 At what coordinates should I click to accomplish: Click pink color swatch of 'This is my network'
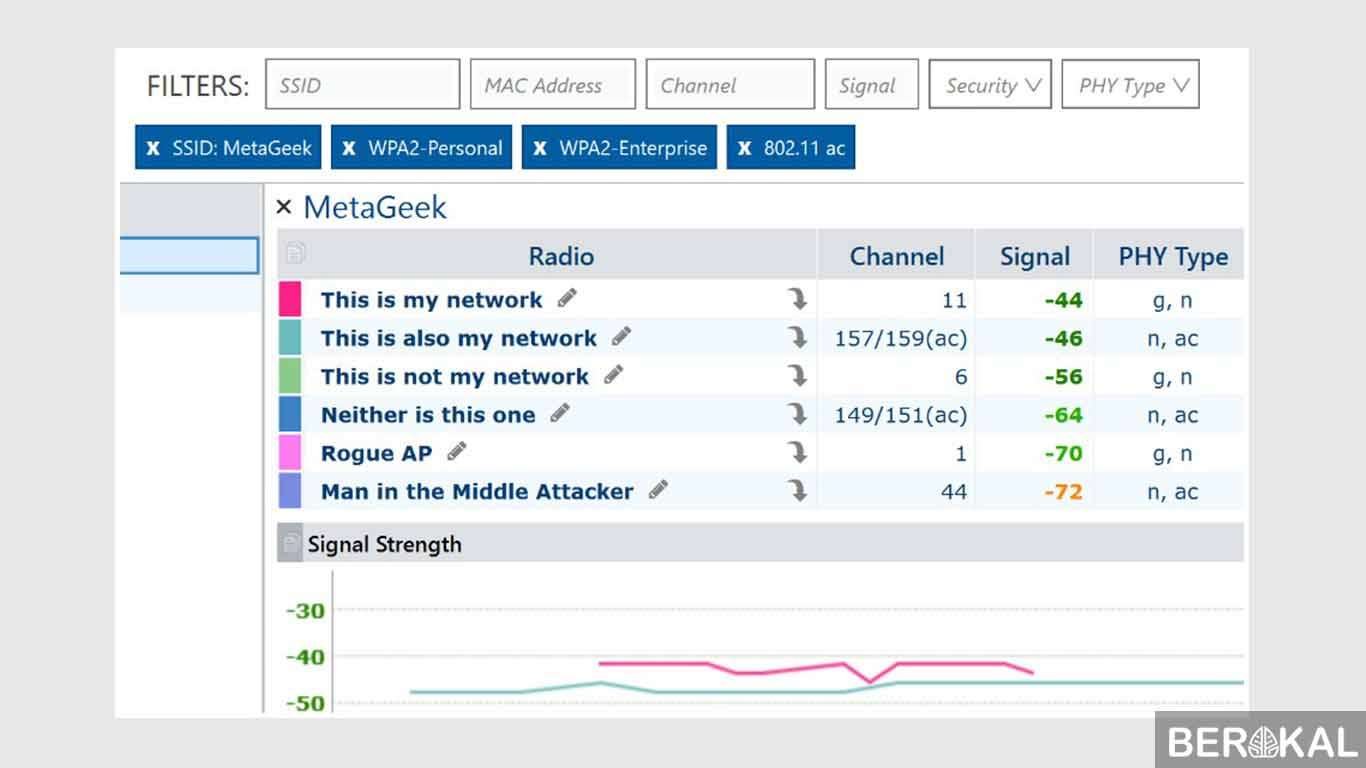(x=290, y=299)
